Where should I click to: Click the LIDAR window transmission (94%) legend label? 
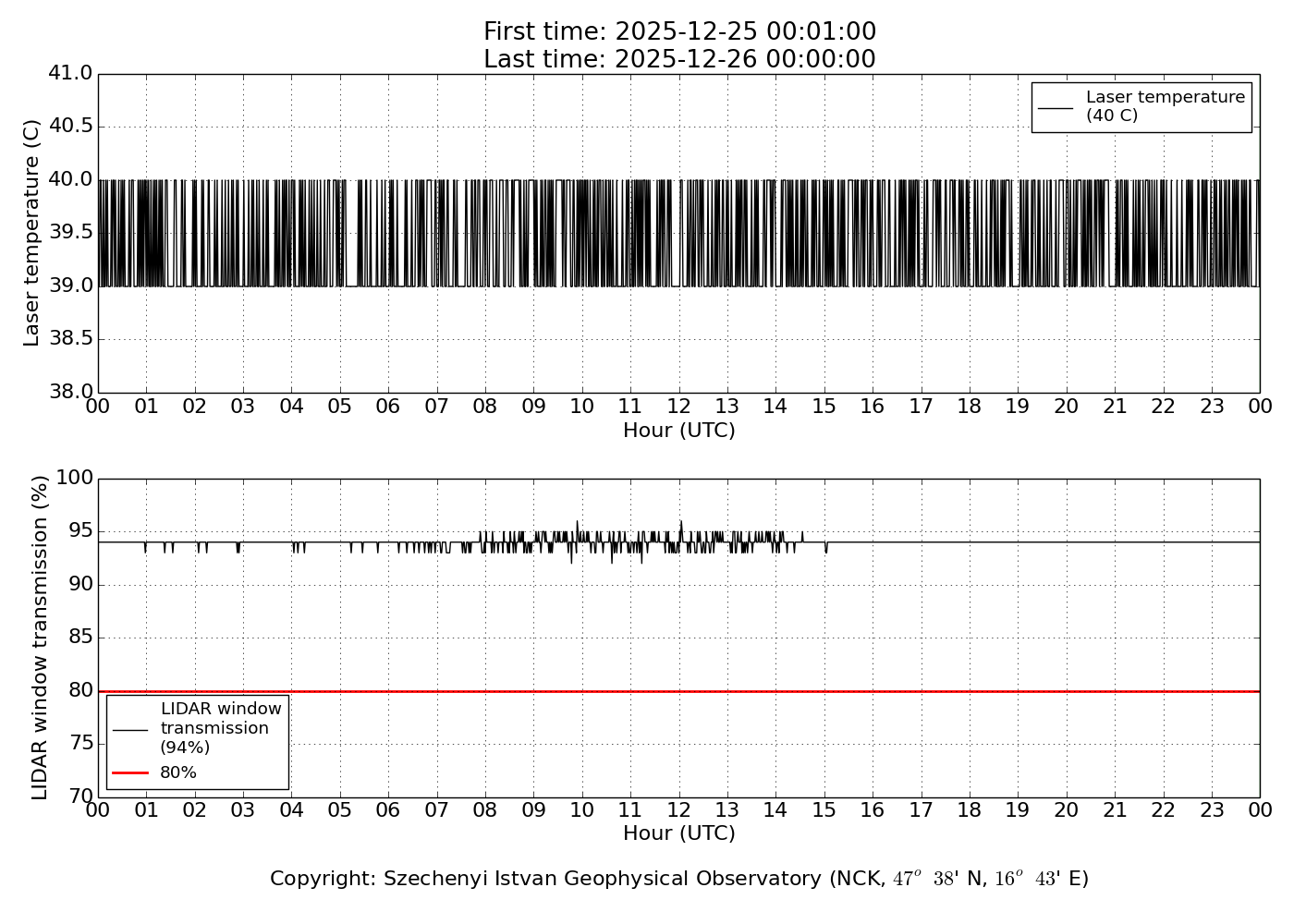220,728
